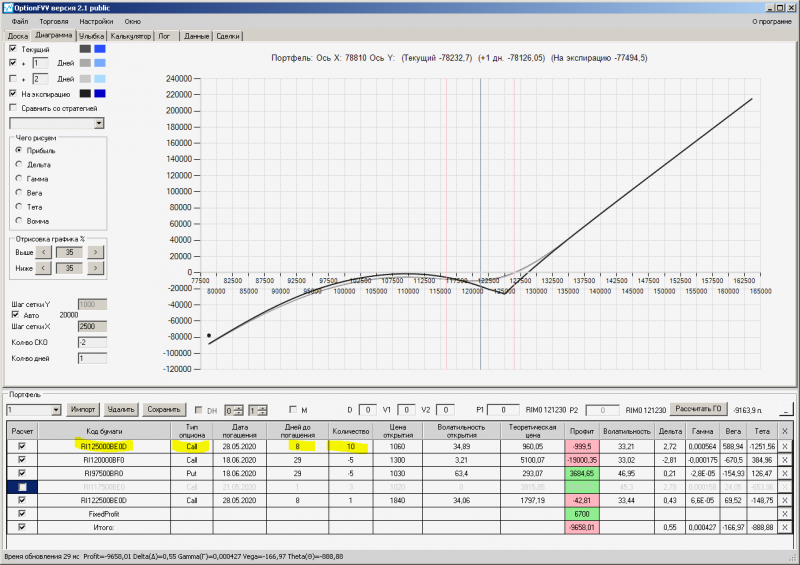Click the Профит column header
The width and height of the screenshot is (800, 565).
coord(582,431)
